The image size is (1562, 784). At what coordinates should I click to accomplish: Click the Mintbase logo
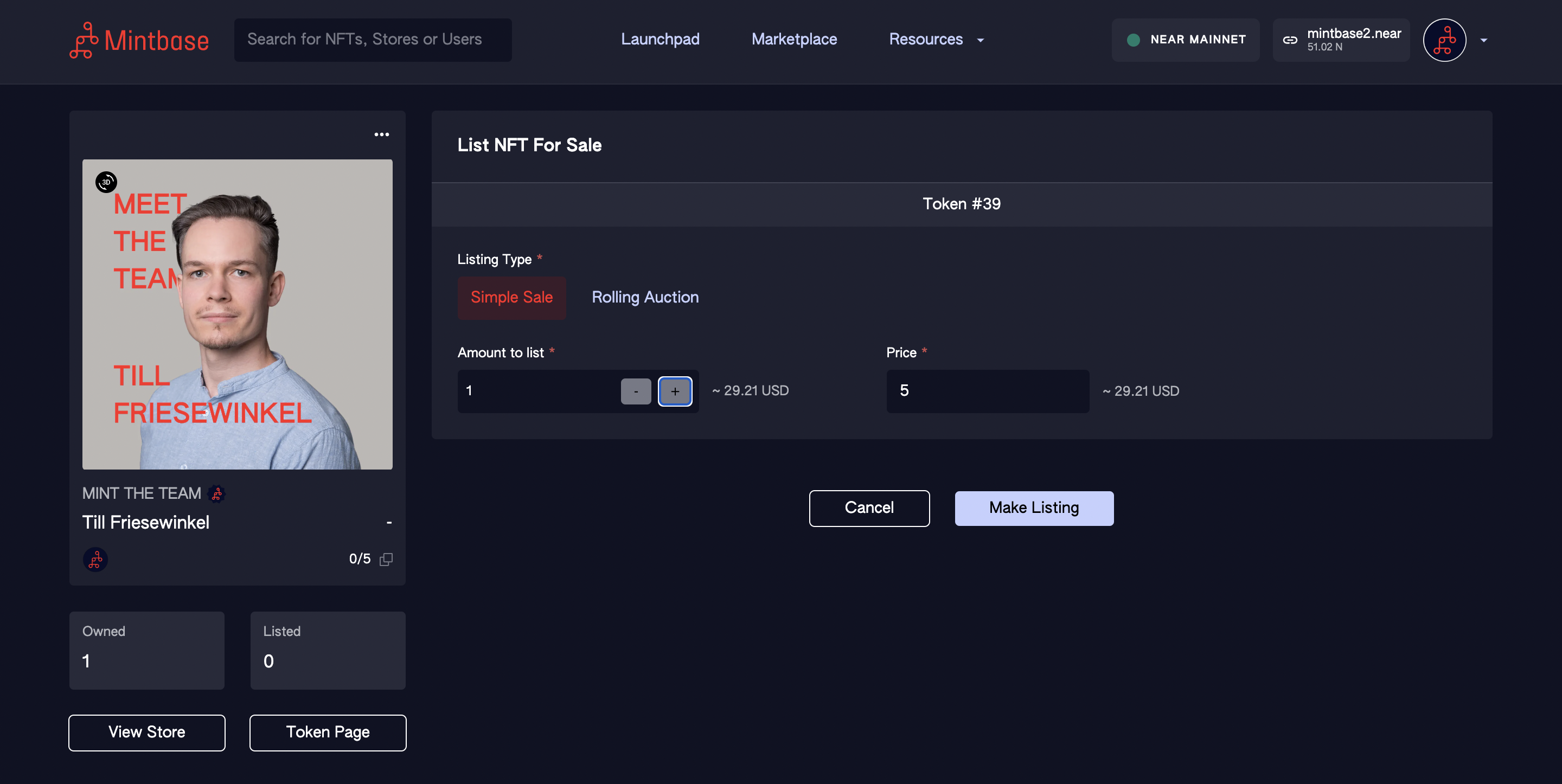point(139,40)
